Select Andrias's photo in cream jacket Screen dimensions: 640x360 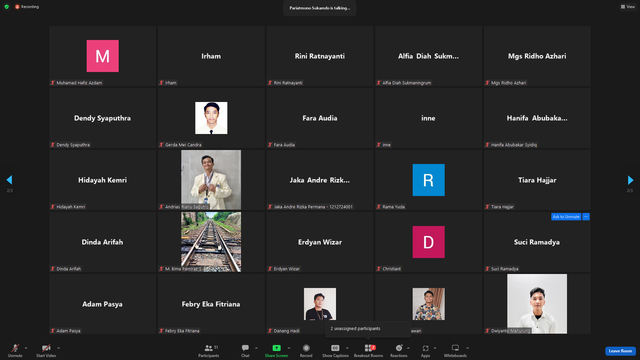coord(211,180)
